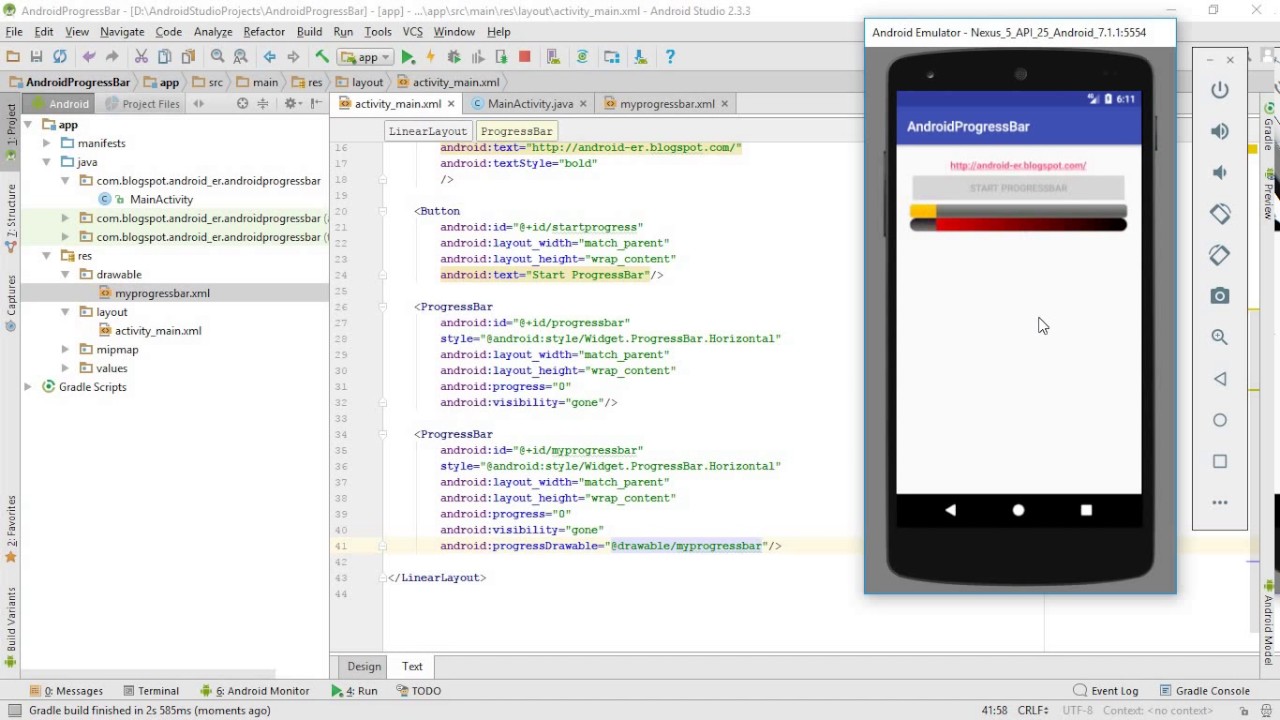Image resolution: width=1280 pixels, height=720 pixels.
Task: Click the Debug app bug icon
Action: click(454, 57)
